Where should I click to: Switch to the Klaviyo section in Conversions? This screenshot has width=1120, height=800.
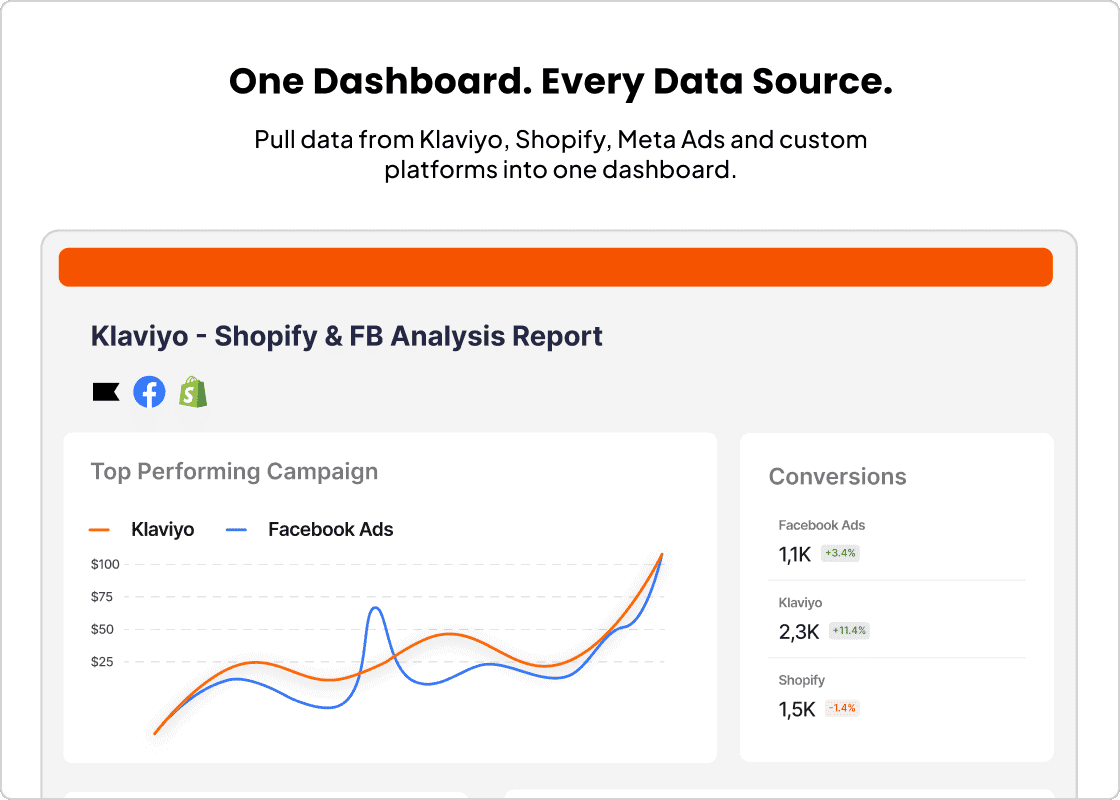coord(795,603)
